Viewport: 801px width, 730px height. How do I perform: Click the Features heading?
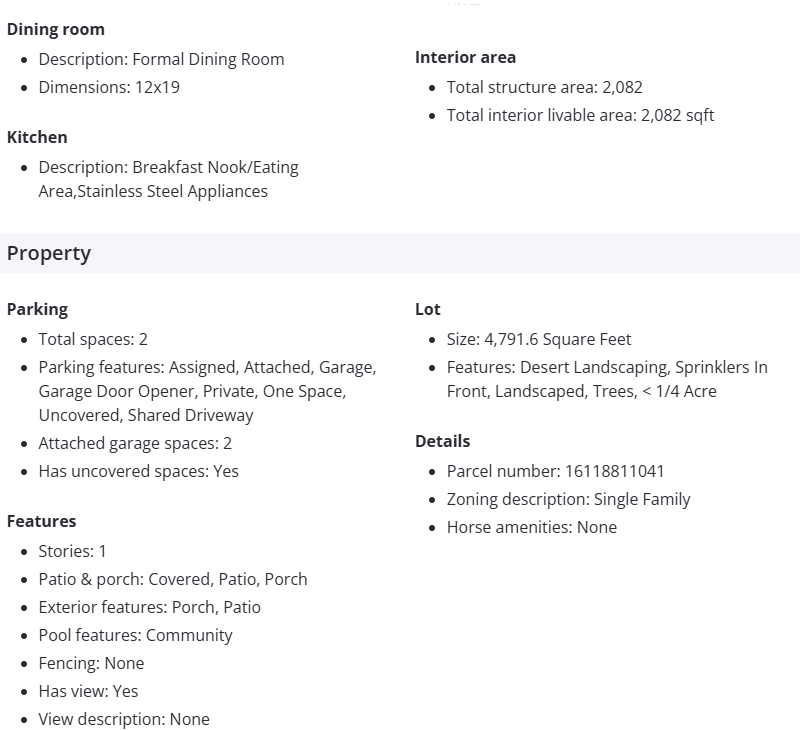41,521
